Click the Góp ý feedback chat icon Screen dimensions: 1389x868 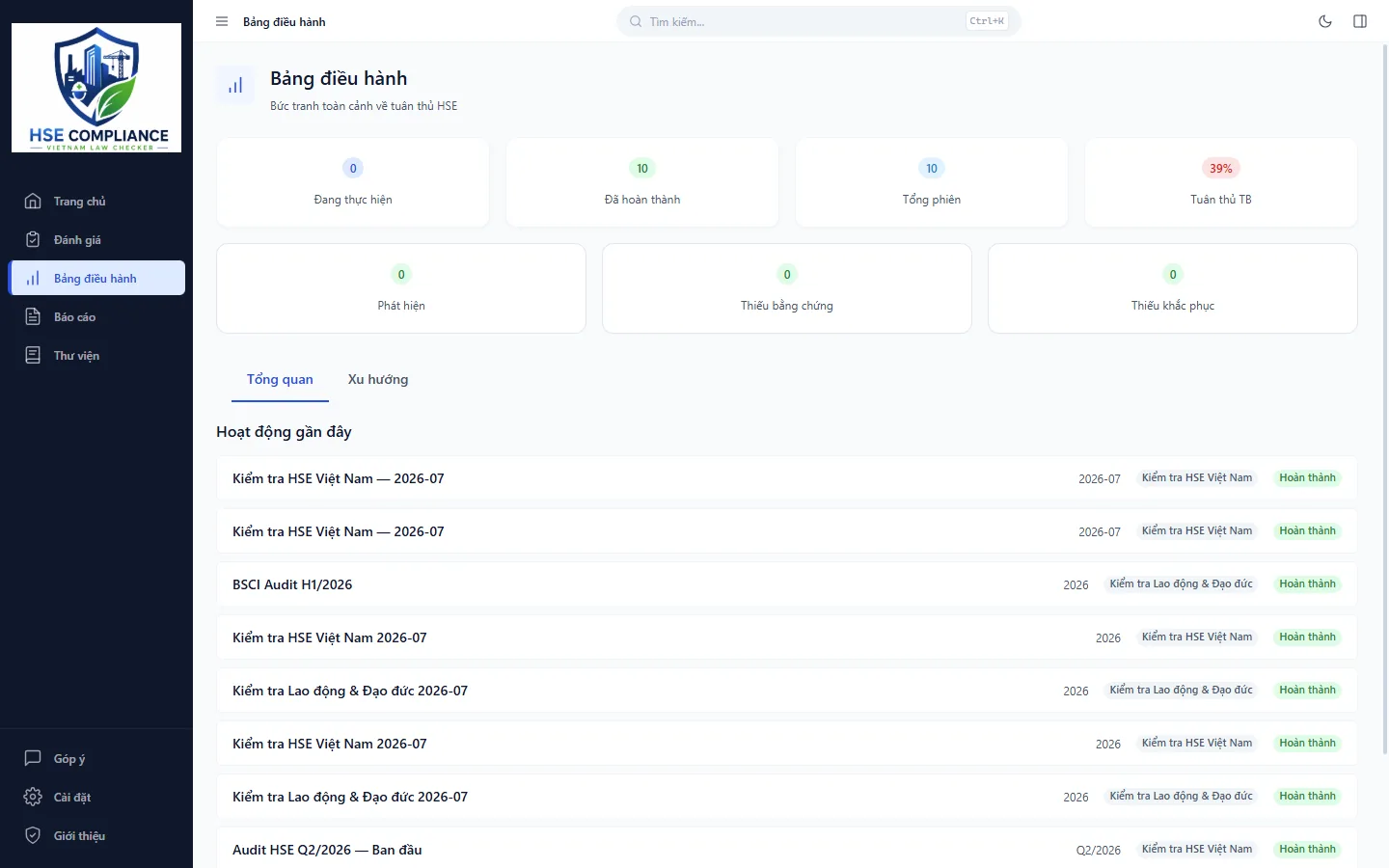point(33,759)
